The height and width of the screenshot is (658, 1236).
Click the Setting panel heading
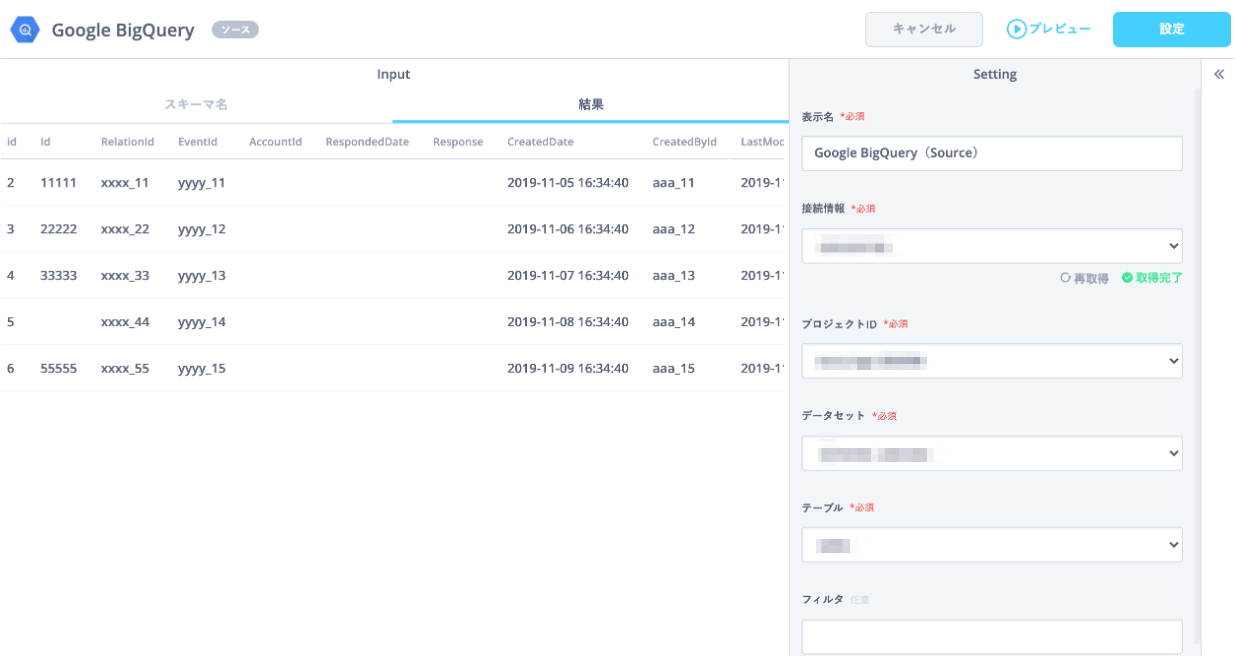click(995, 74)
